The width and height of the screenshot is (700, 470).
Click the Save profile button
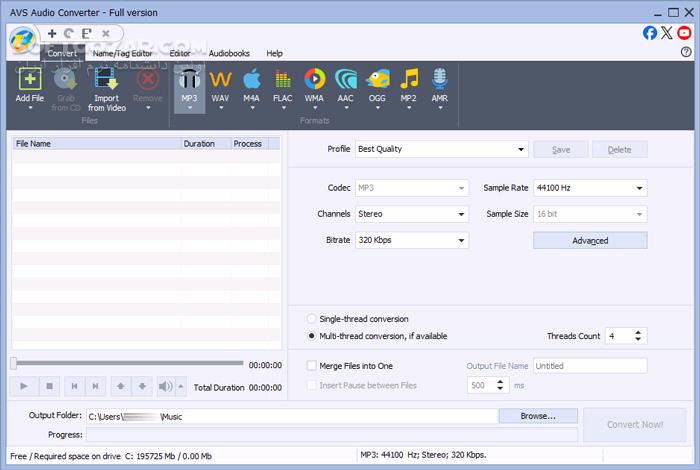point(561,150)
